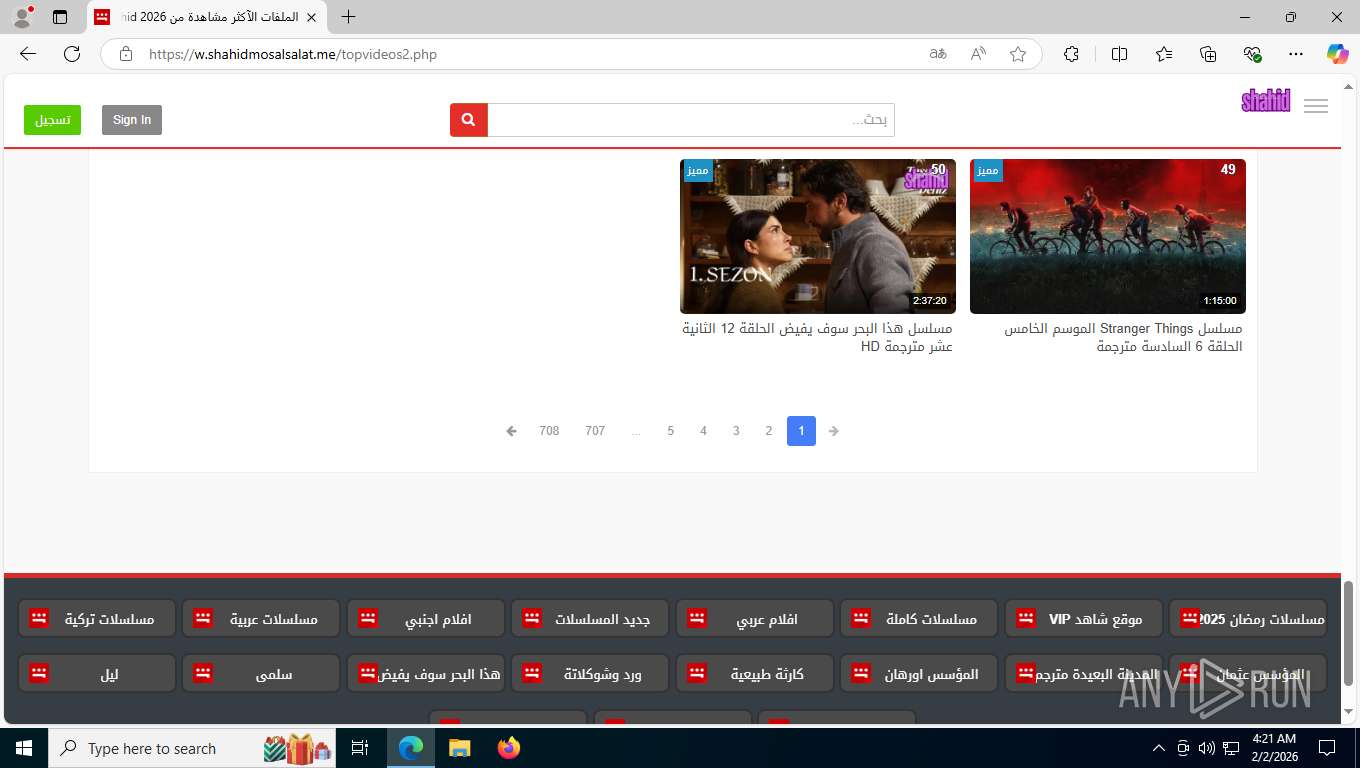The width and height of the screenshot is (1360, 768).
Task: Open the افلام اجنبي category button
Action: coord(426,618)
